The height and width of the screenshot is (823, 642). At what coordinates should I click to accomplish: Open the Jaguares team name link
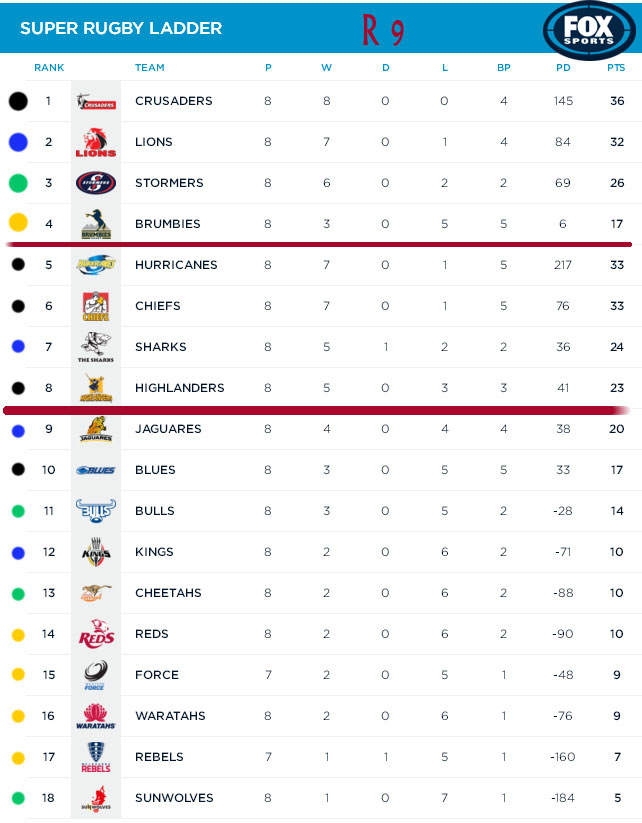point(168,429)
